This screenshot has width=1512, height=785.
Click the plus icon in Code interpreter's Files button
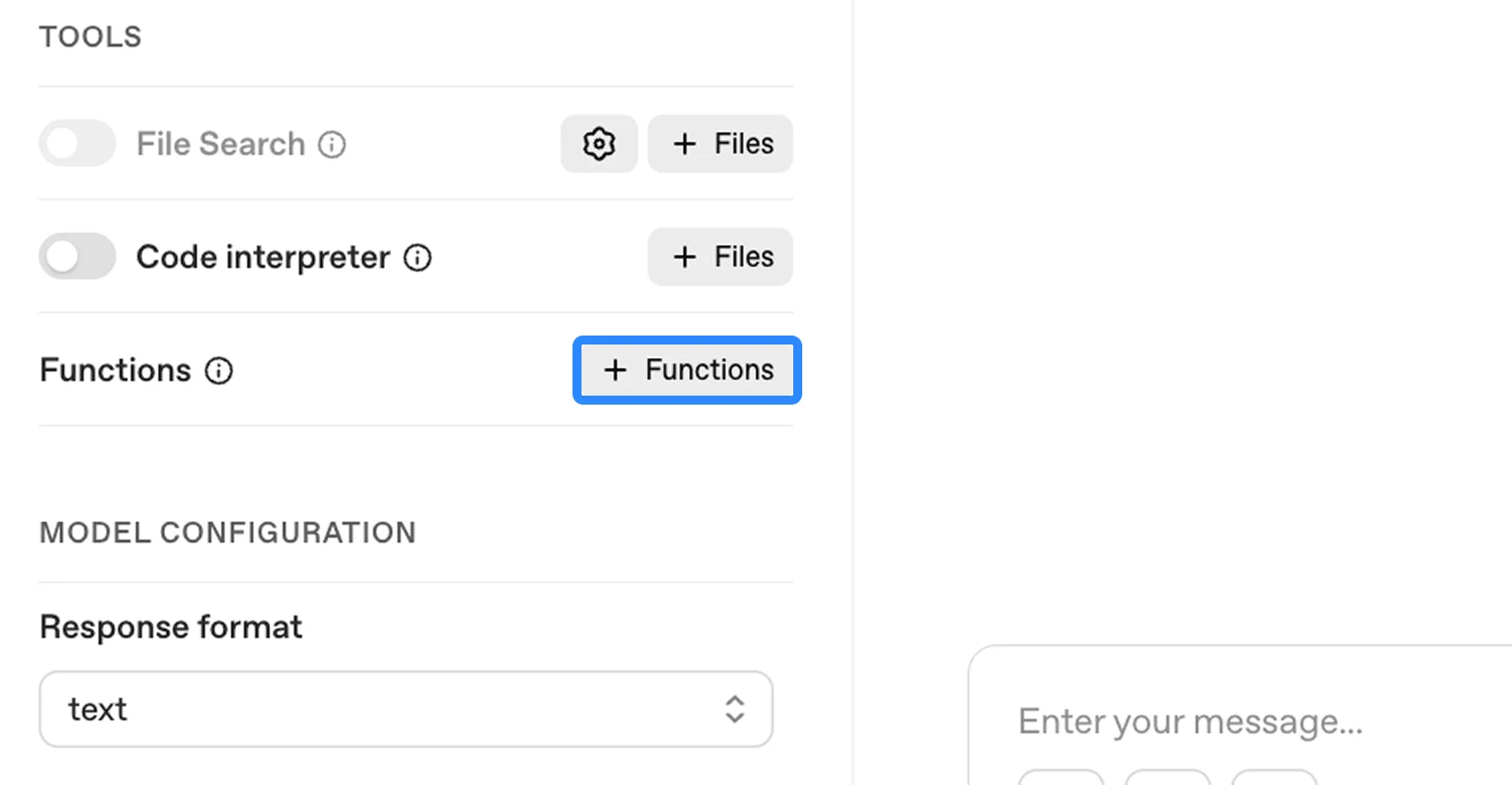(x=685, y=257)
